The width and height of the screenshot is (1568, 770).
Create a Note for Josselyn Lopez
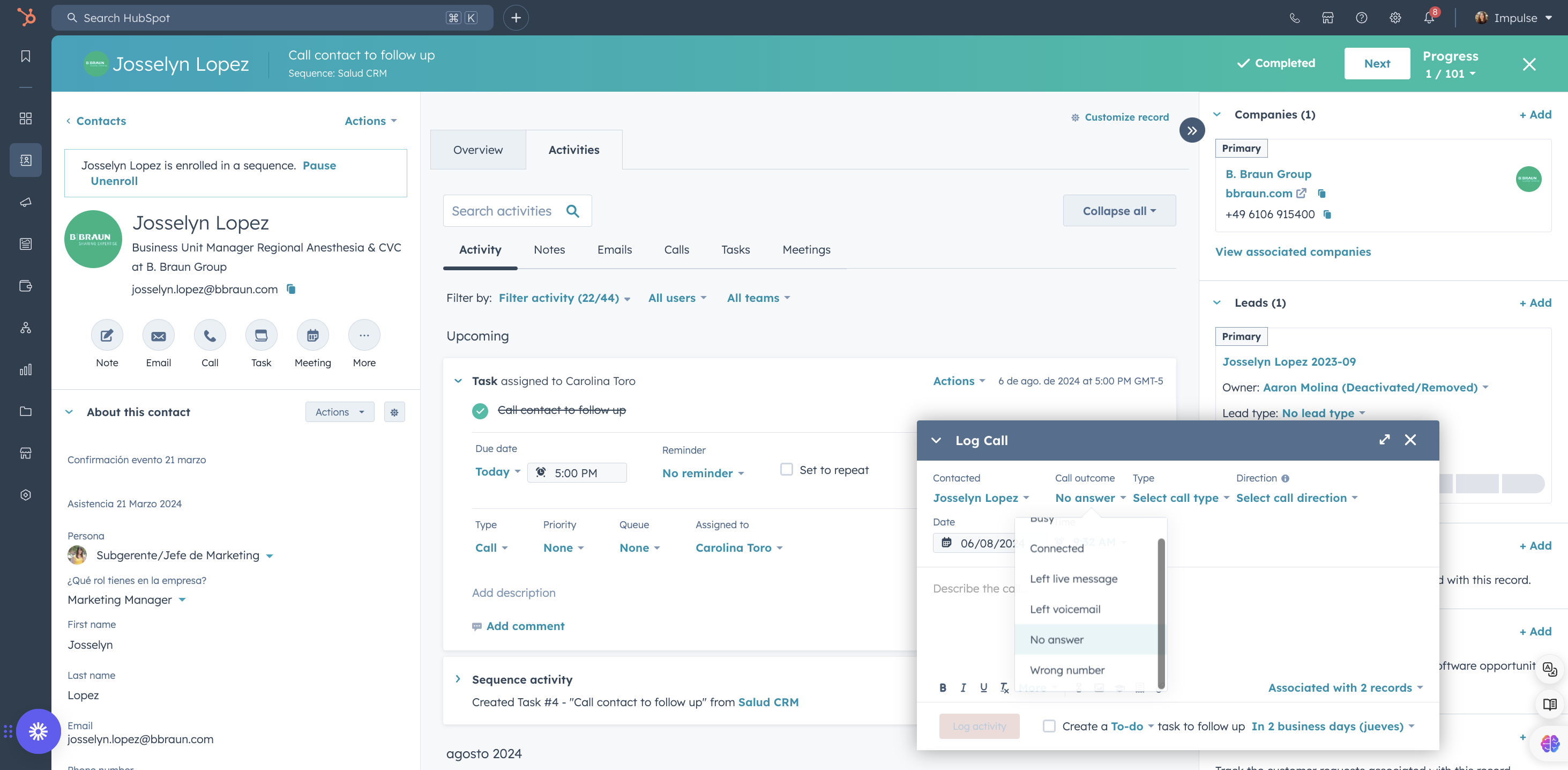[x=107, y=335]
